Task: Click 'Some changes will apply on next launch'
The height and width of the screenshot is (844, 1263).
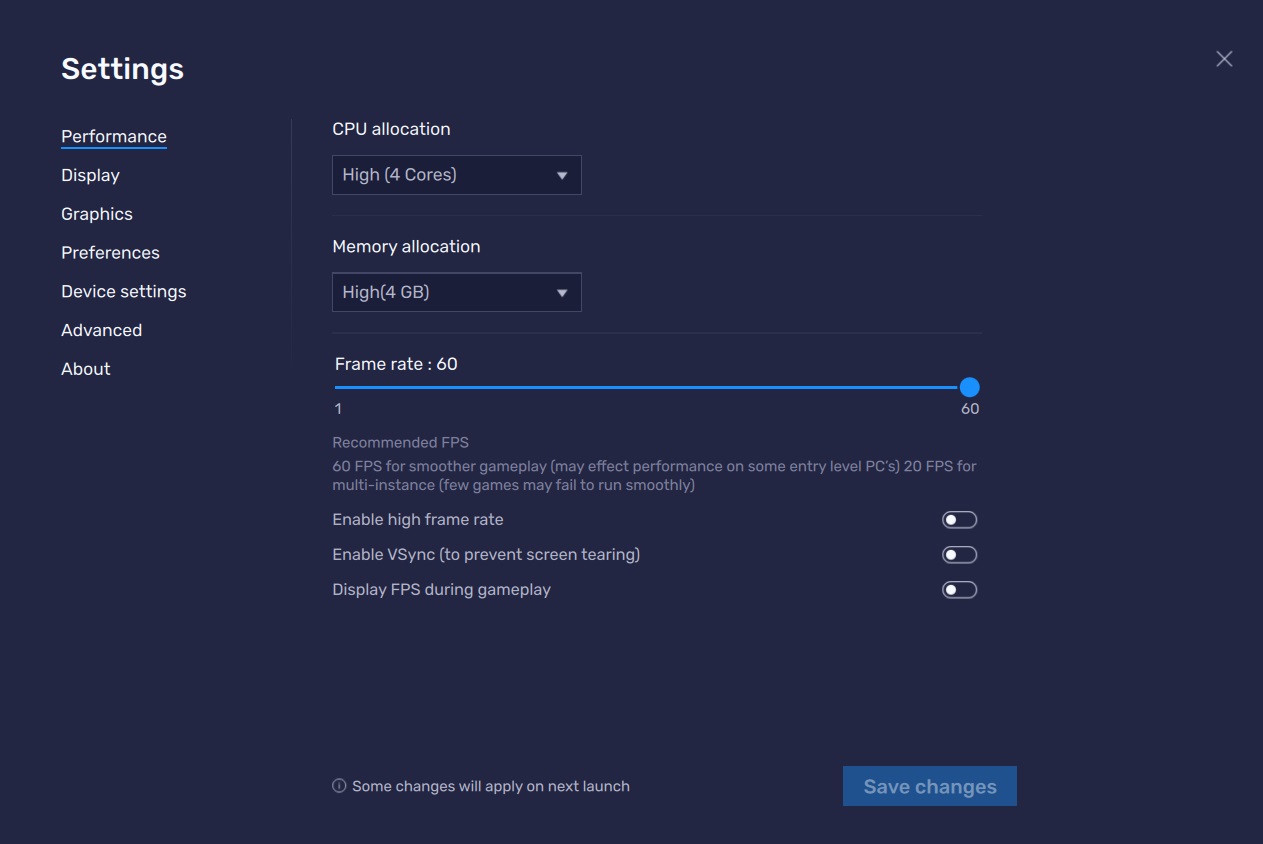Action: (x=491, y=786)
